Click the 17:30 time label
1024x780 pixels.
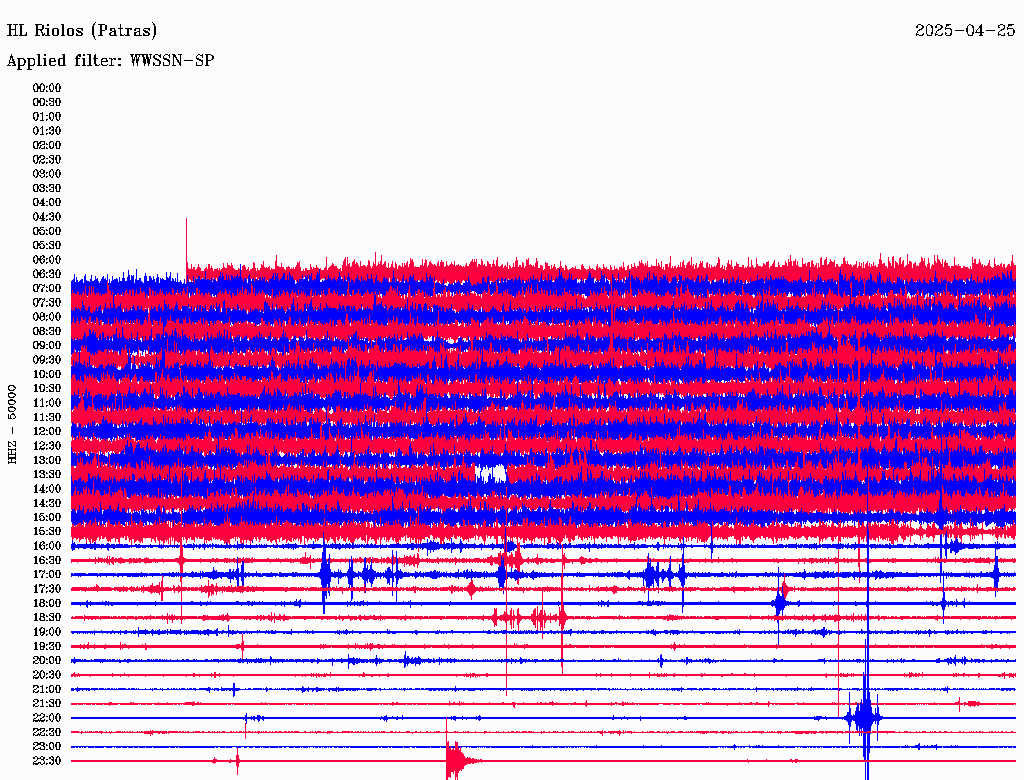pyautogui.click(x=47, y=589)
